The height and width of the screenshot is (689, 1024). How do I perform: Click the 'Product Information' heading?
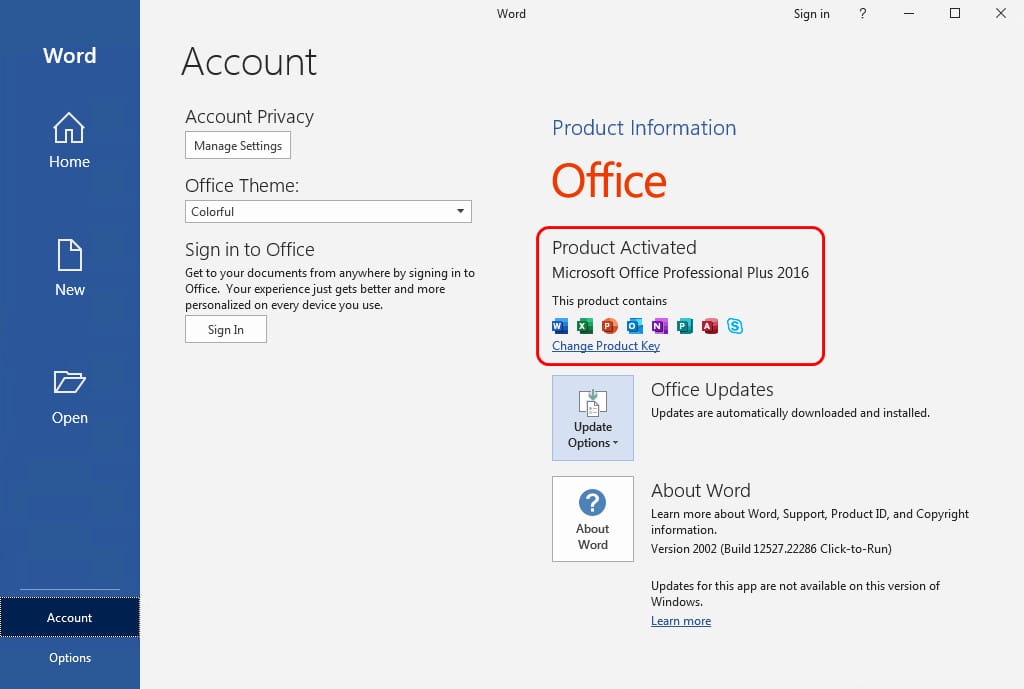pyautogui.click(x=644, y=127)
